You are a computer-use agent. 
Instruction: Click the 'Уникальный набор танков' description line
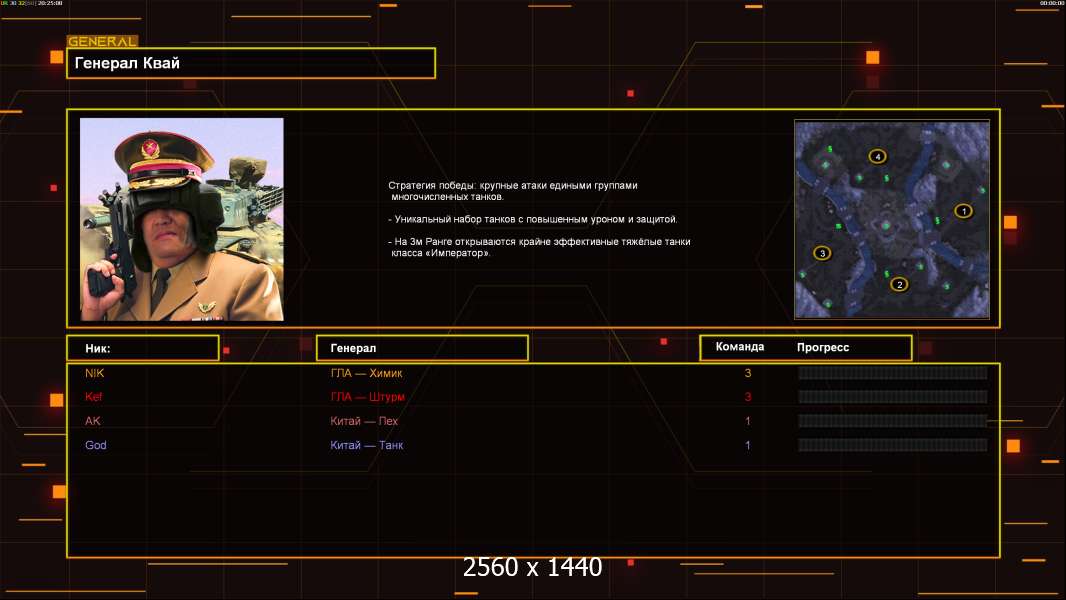coord(532,219)
